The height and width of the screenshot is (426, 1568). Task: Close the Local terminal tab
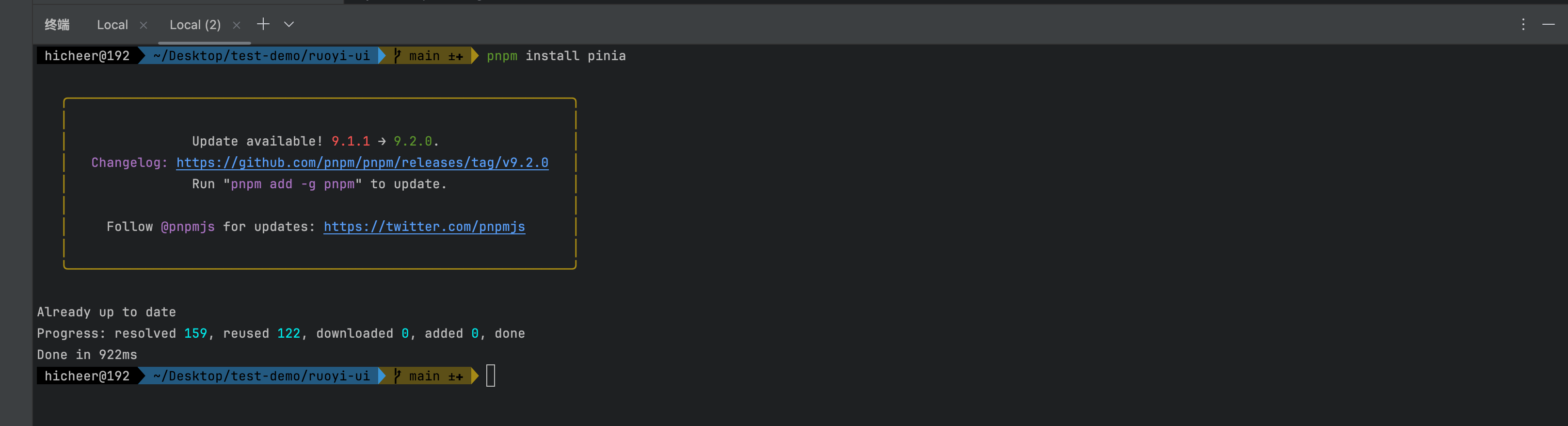144,25
